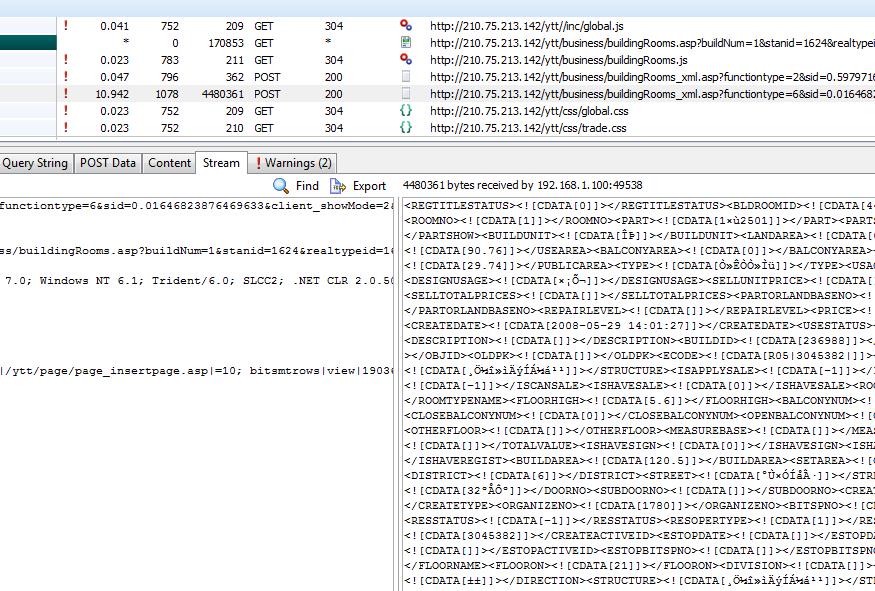Screen dimensions: 875x591
Task: Click the CSS braces icon for global.css
Action: tap(405, 111)
